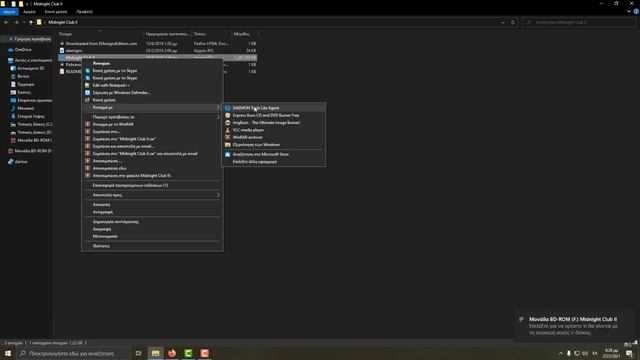Sort by the Μέγεθος column header
The height and width of the screenshot is (360, 640).
244,34
